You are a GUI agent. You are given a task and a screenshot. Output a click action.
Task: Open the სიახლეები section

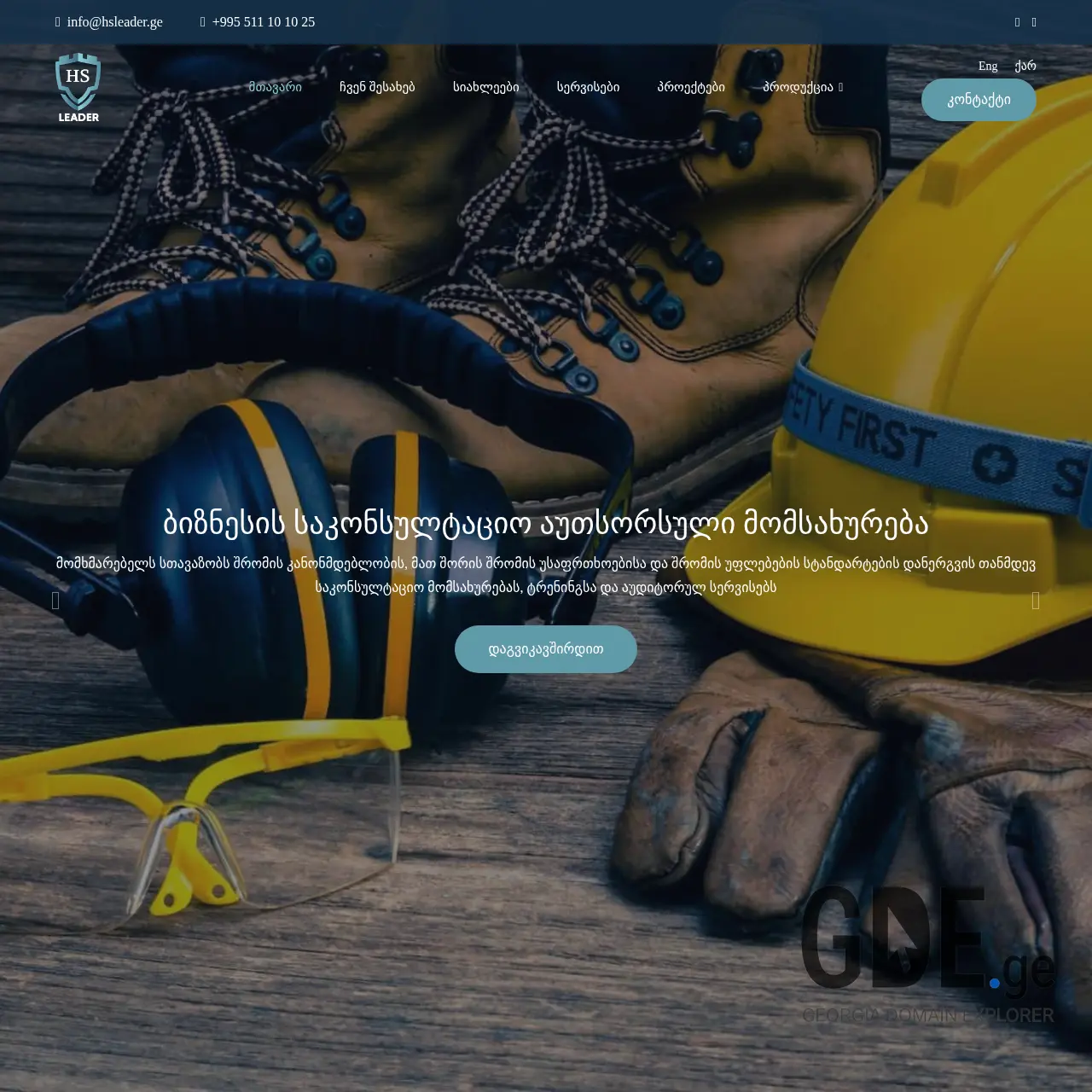click(485, 86)
